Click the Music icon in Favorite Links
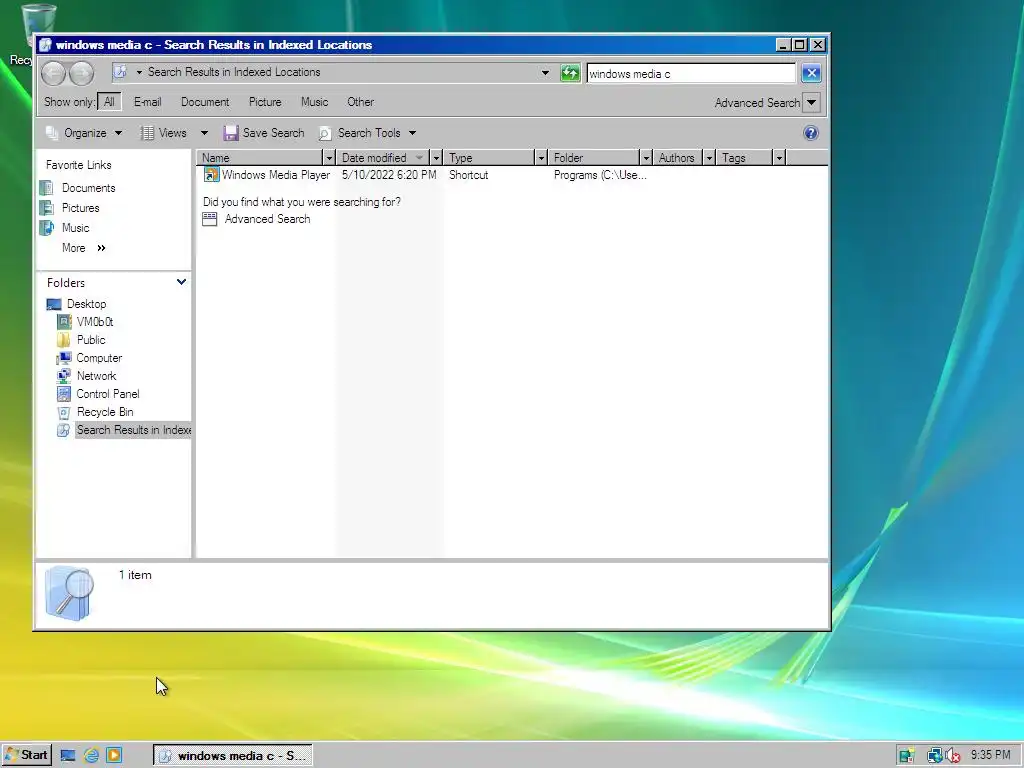 47,228
